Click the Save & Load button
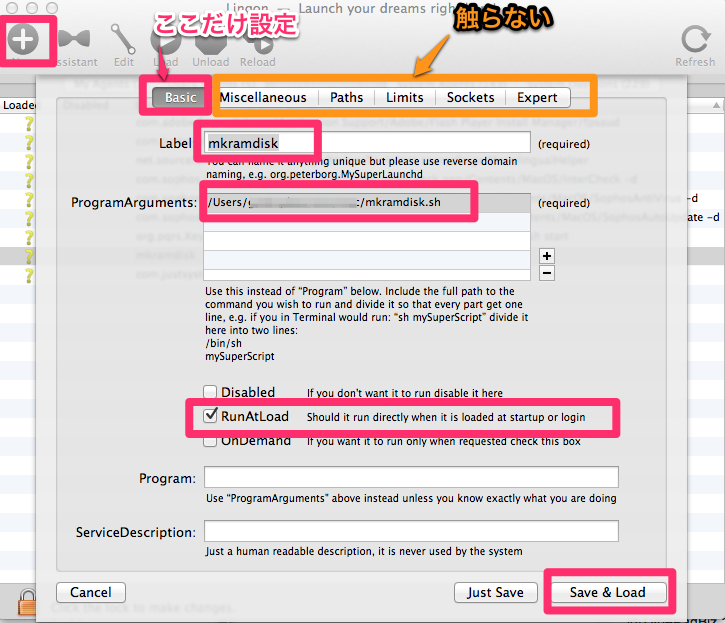Image resolution: width=725 pixels, height=623 pixels. click(x=608, y=592)
